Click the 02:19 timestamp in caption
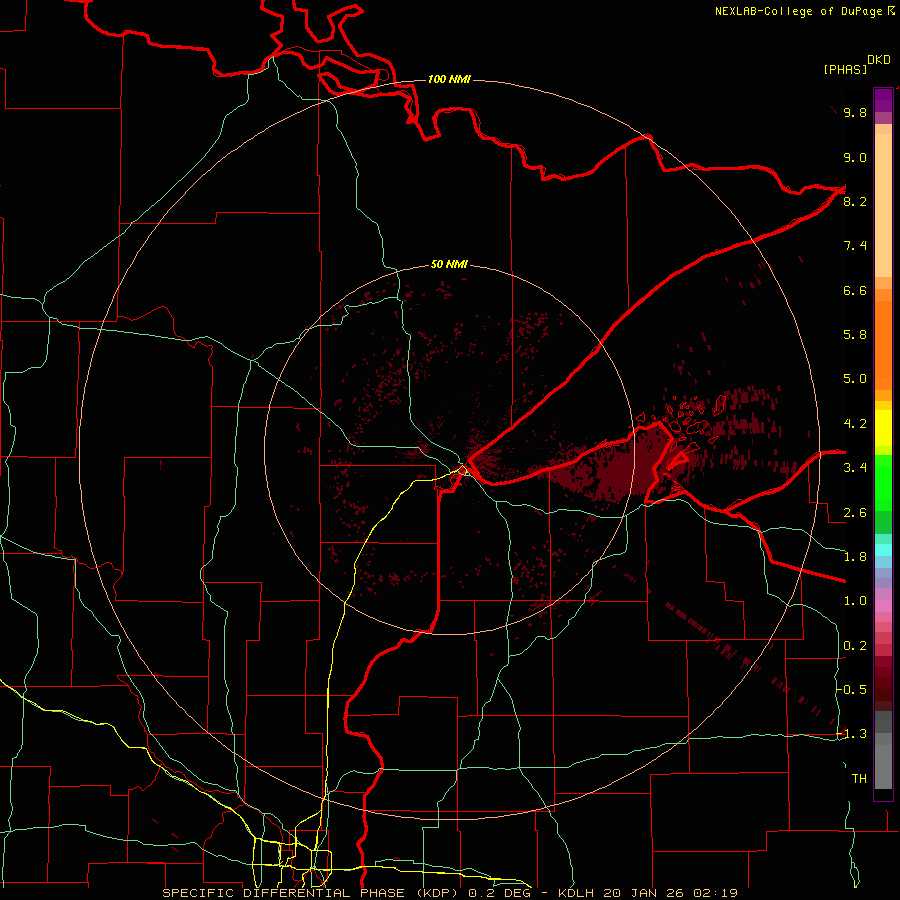This screenshot has width=900, height=900. tap(715, 893)
